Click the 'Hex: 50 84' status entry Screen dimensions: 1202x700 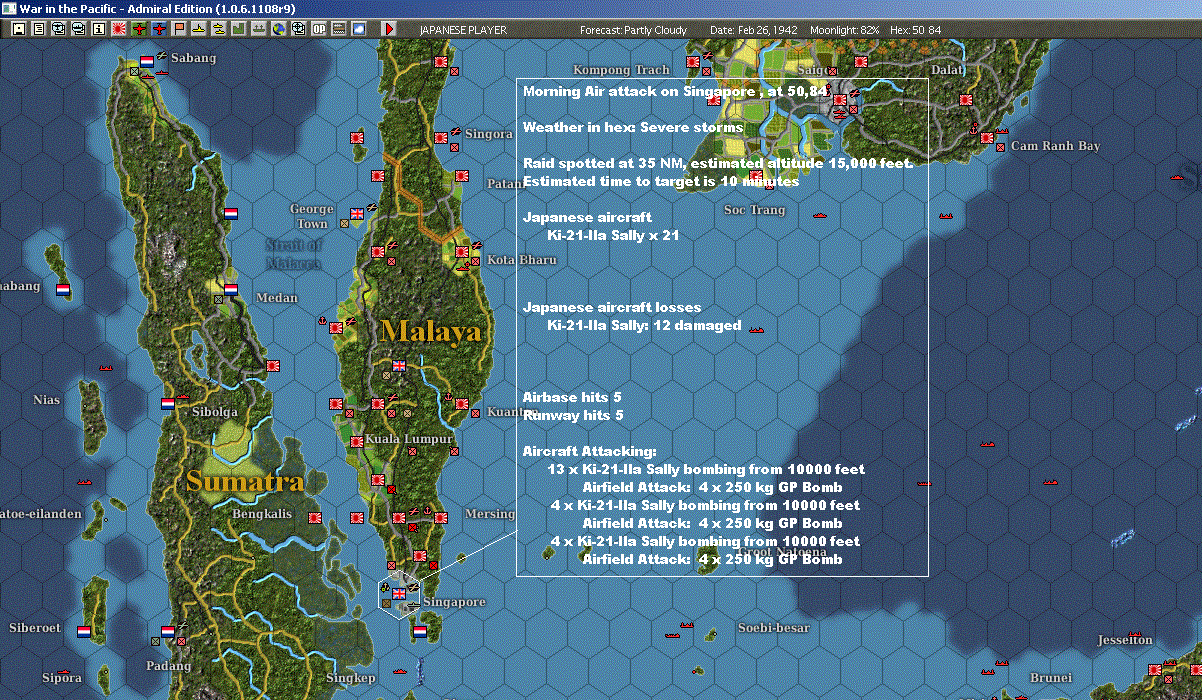[x=914, y=30]
